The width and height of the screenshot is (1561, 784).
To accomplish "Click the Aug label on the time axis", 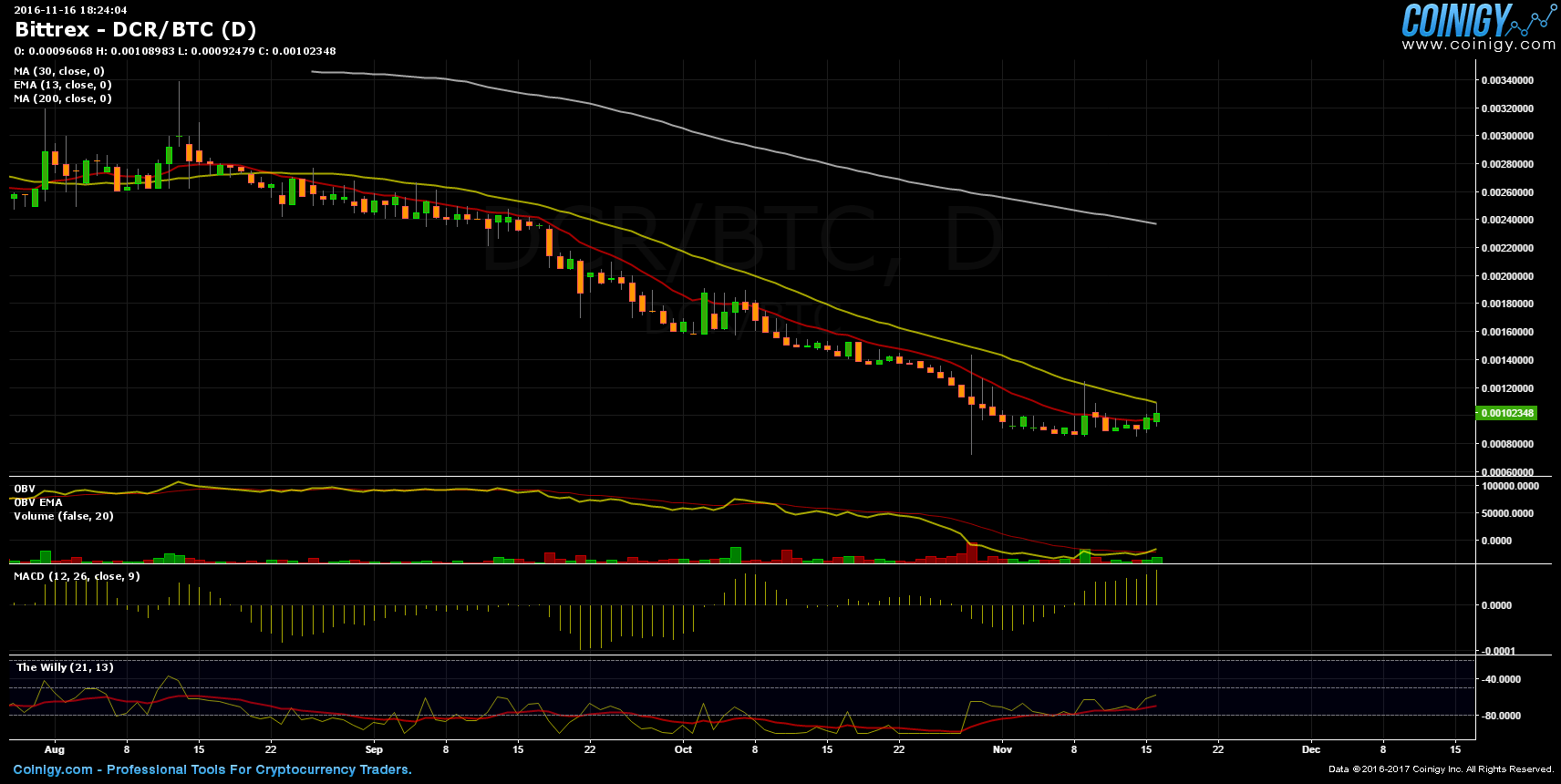I will (x=55, y=749).
